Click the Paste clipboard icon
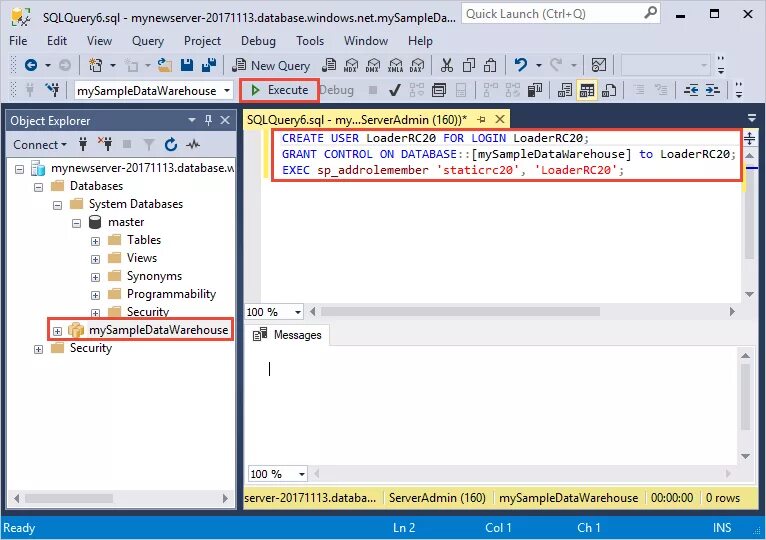766x540 pixels. click(x=490, y=65)
